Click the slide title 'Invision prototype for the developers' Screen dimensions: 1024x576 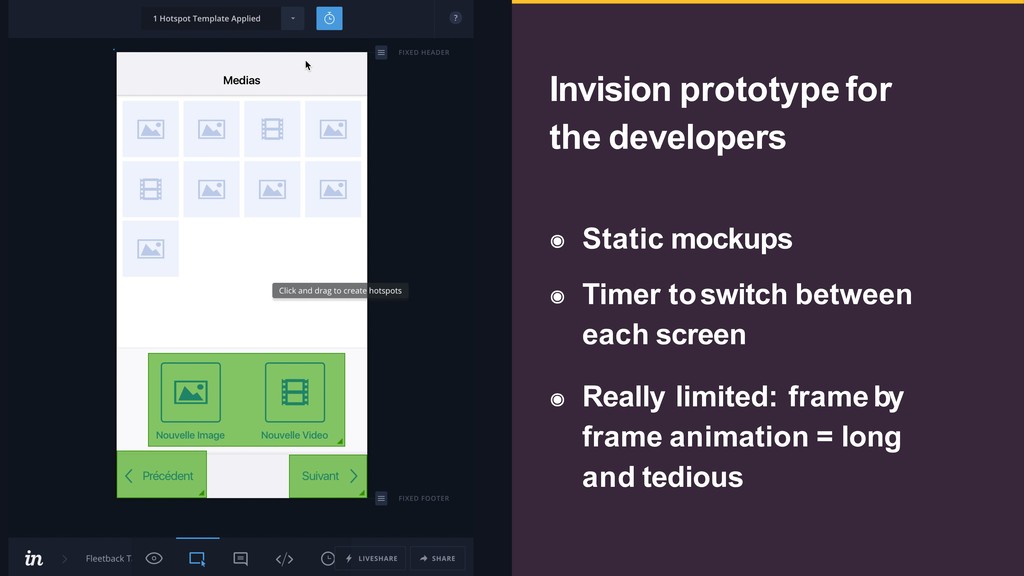point(720,114)
